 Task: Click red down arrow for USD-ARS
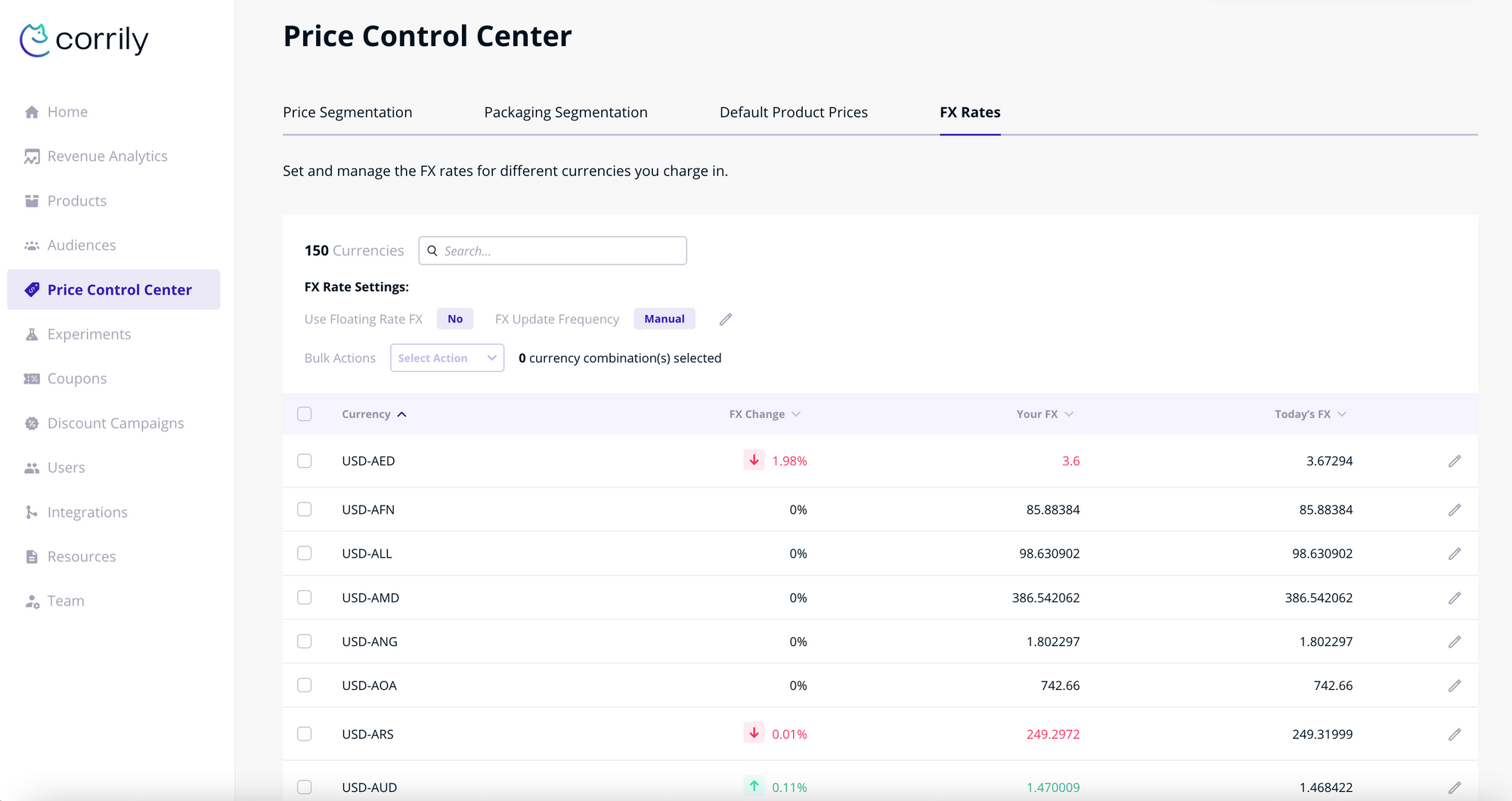coord(754,733)
